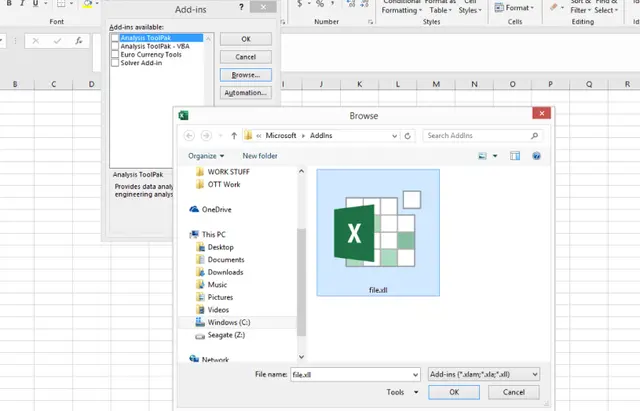Go back in the Browse dialog
640x411 pixels.
point(189,136)
